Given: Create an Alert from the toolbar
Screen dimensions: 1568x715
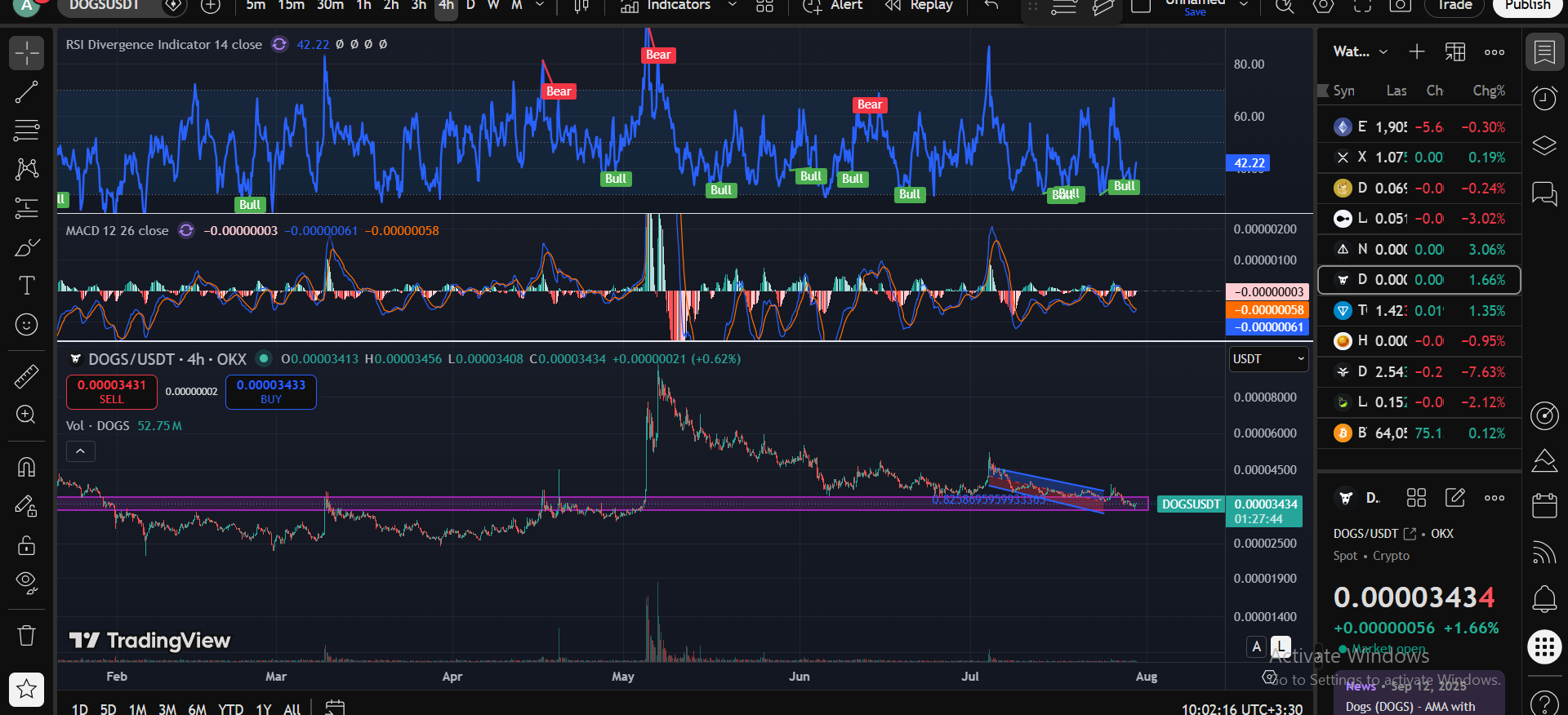Looking at the screenshot, I should pyautogui.click(x=833, y=5).
